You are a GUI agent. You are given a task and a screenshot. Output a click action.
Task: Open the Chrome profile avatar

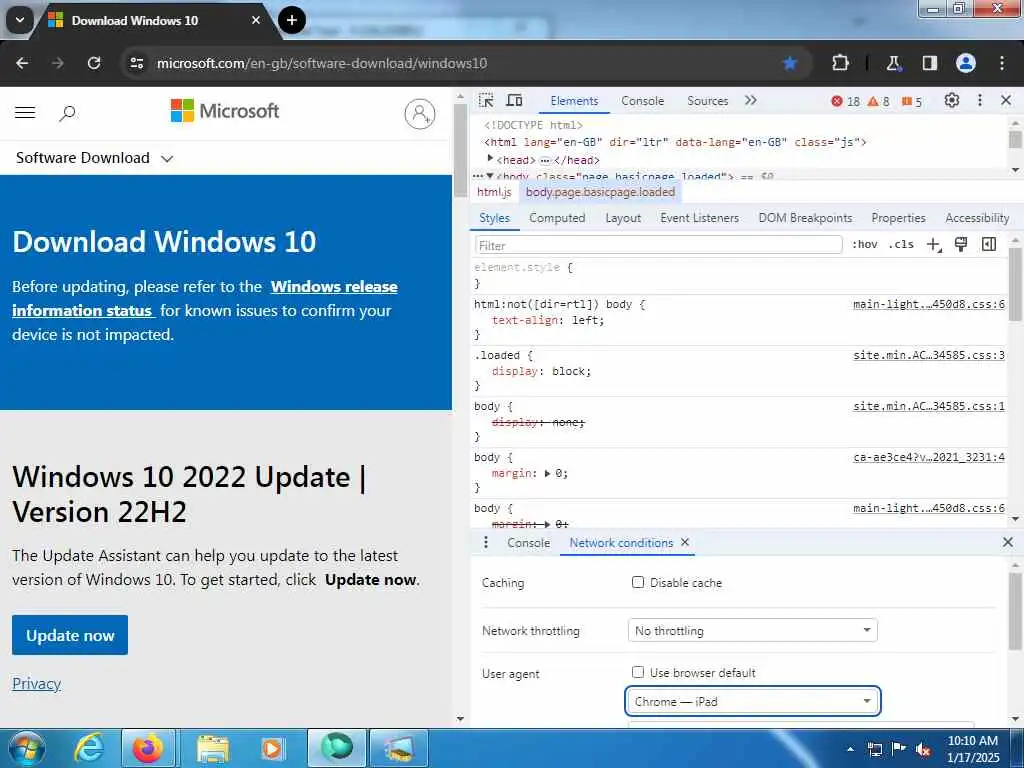(966, 63)
